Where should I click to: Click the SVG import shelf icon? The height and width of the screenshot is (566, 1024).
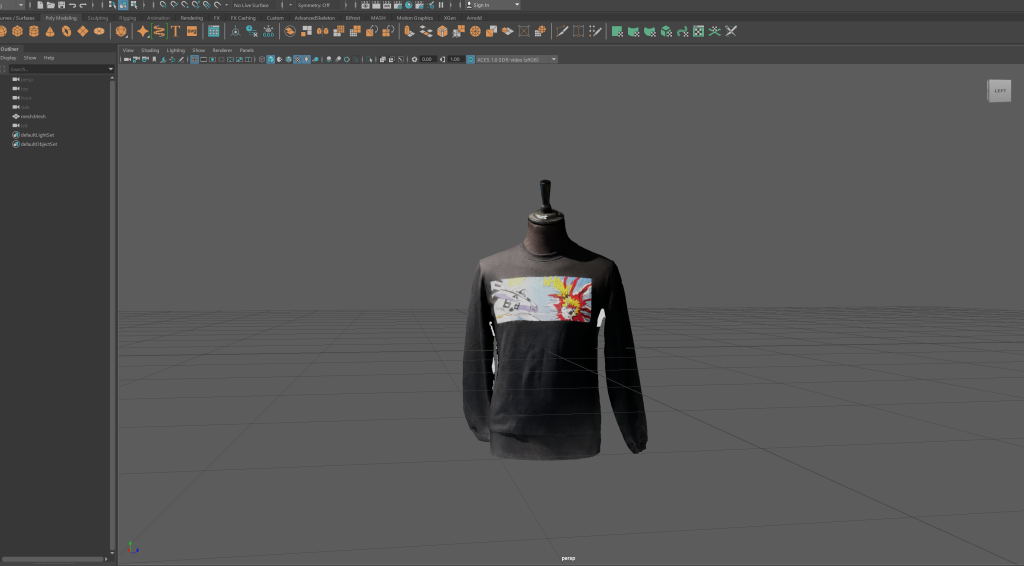(192, 31)
